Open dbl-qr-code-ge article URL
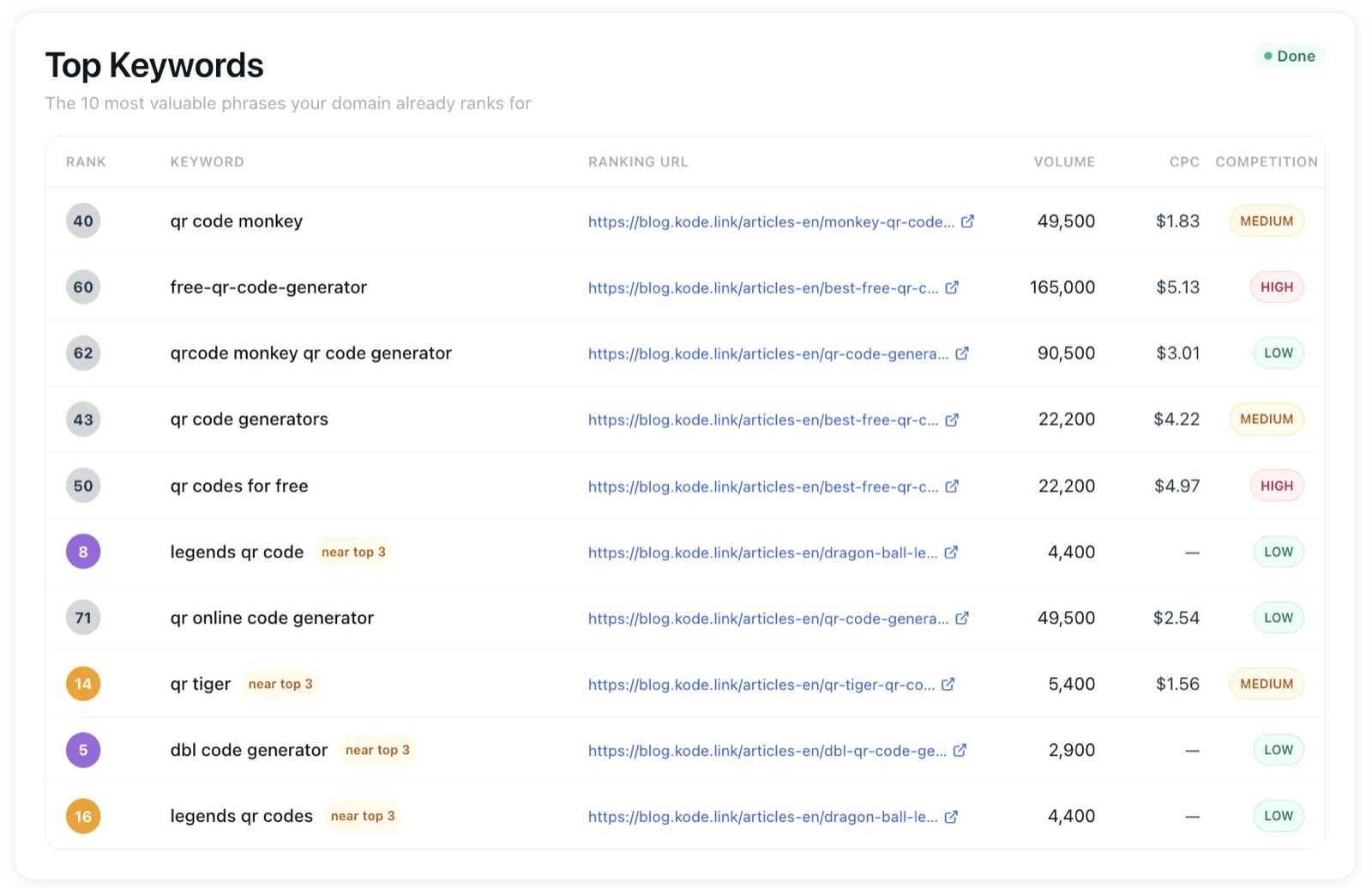The image size is (1372, 888). point(767,750)
